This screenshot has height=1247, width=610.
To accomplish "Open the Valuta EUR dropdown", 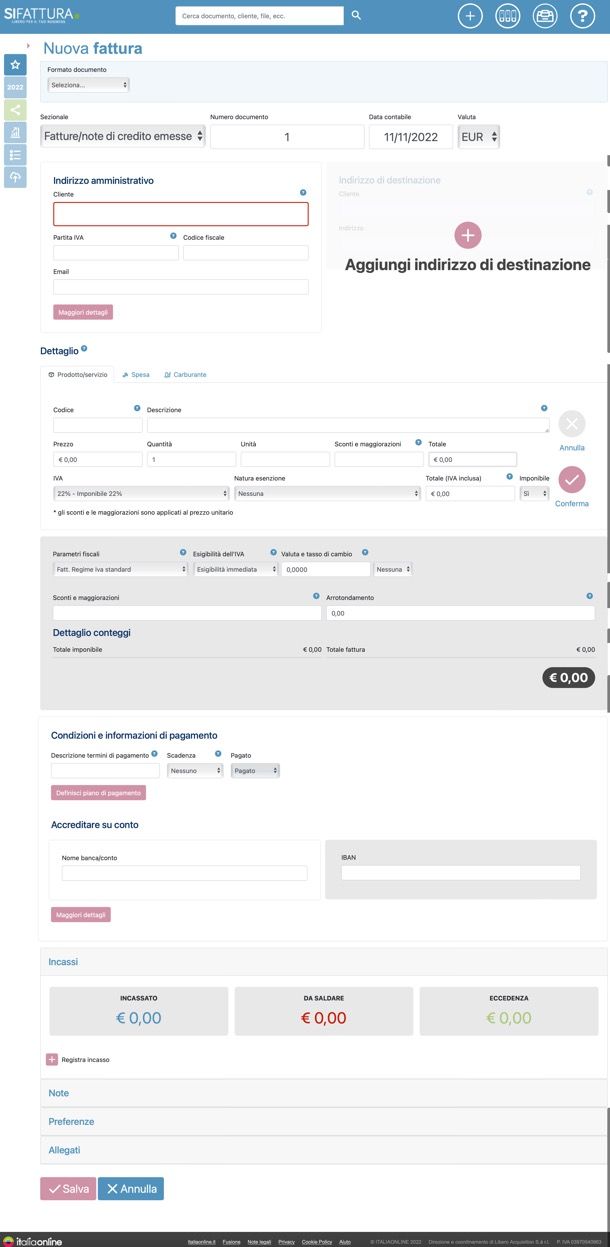I will [478, 136].
